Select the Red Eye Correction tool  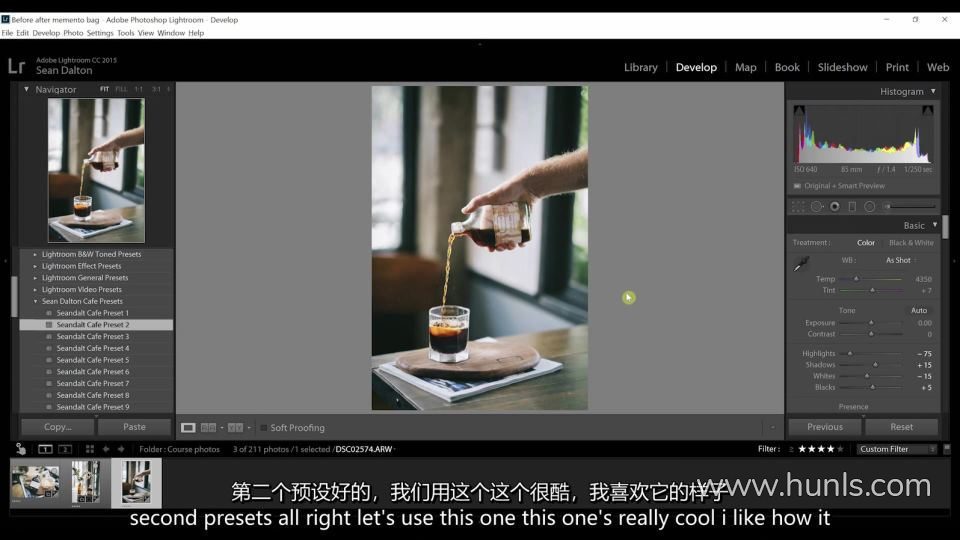tap(834, 207)
